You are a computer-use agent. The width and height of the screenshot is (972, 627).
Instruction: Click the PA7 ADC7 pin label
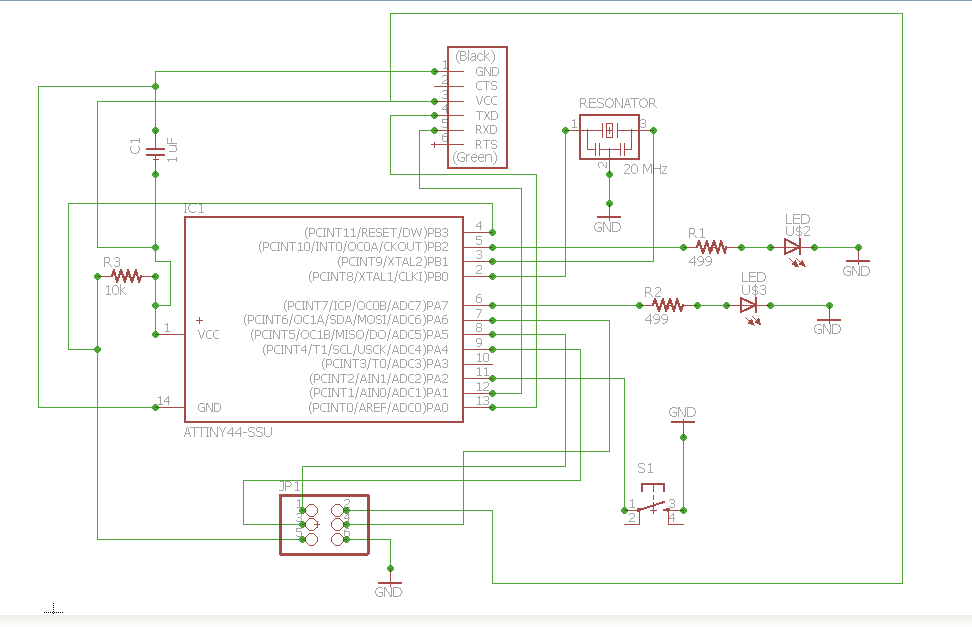pos(366,306)
